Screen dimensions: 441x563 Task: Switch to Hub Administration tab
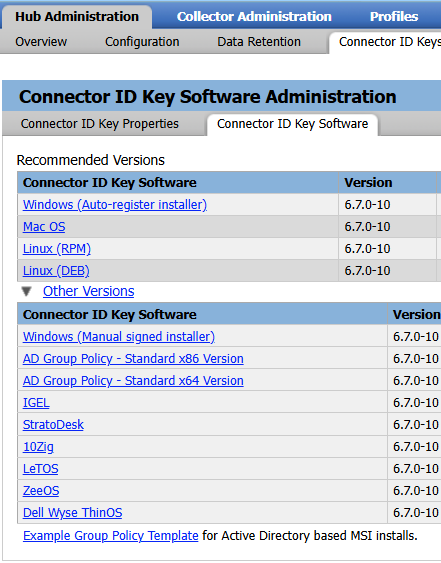click(77, 17)
